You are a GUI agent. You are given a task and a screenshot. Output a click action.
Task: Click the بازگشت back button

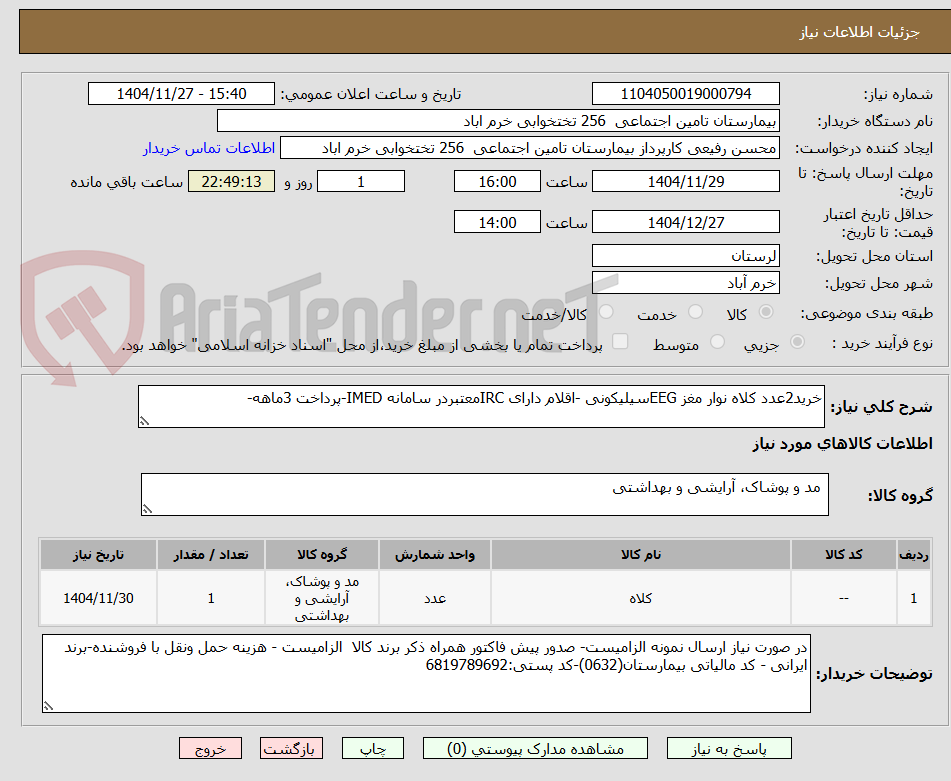pyautogui.click(x=291, y=748)
